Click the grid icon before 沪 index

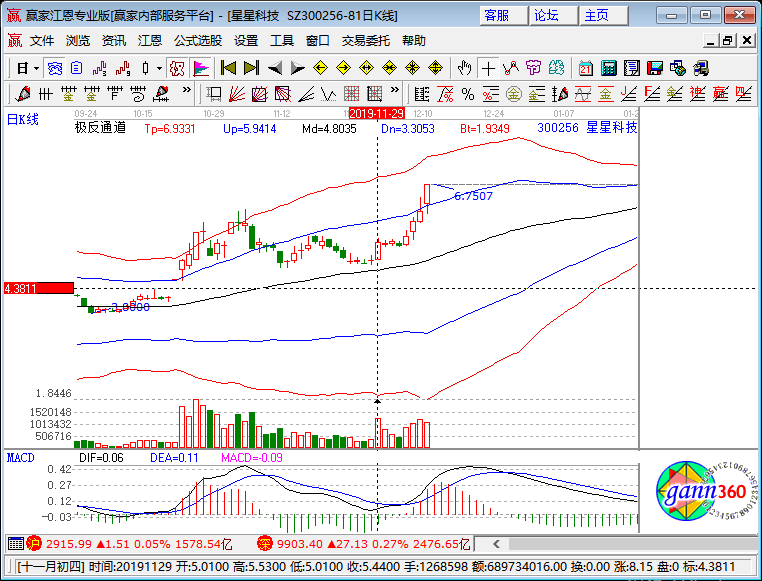(16, 544)
